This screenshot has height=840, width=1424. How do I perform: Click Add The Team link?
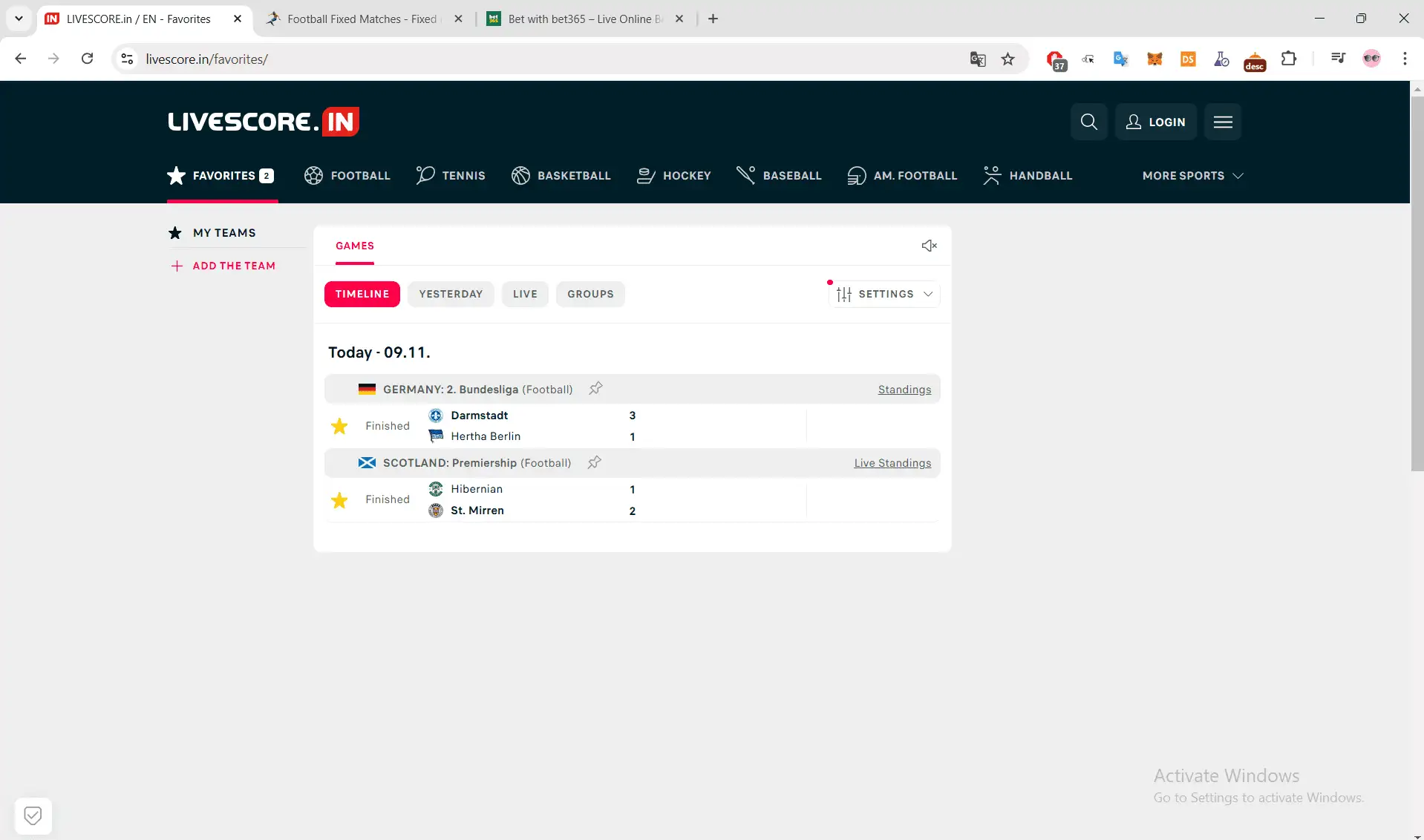click(234, 266)
